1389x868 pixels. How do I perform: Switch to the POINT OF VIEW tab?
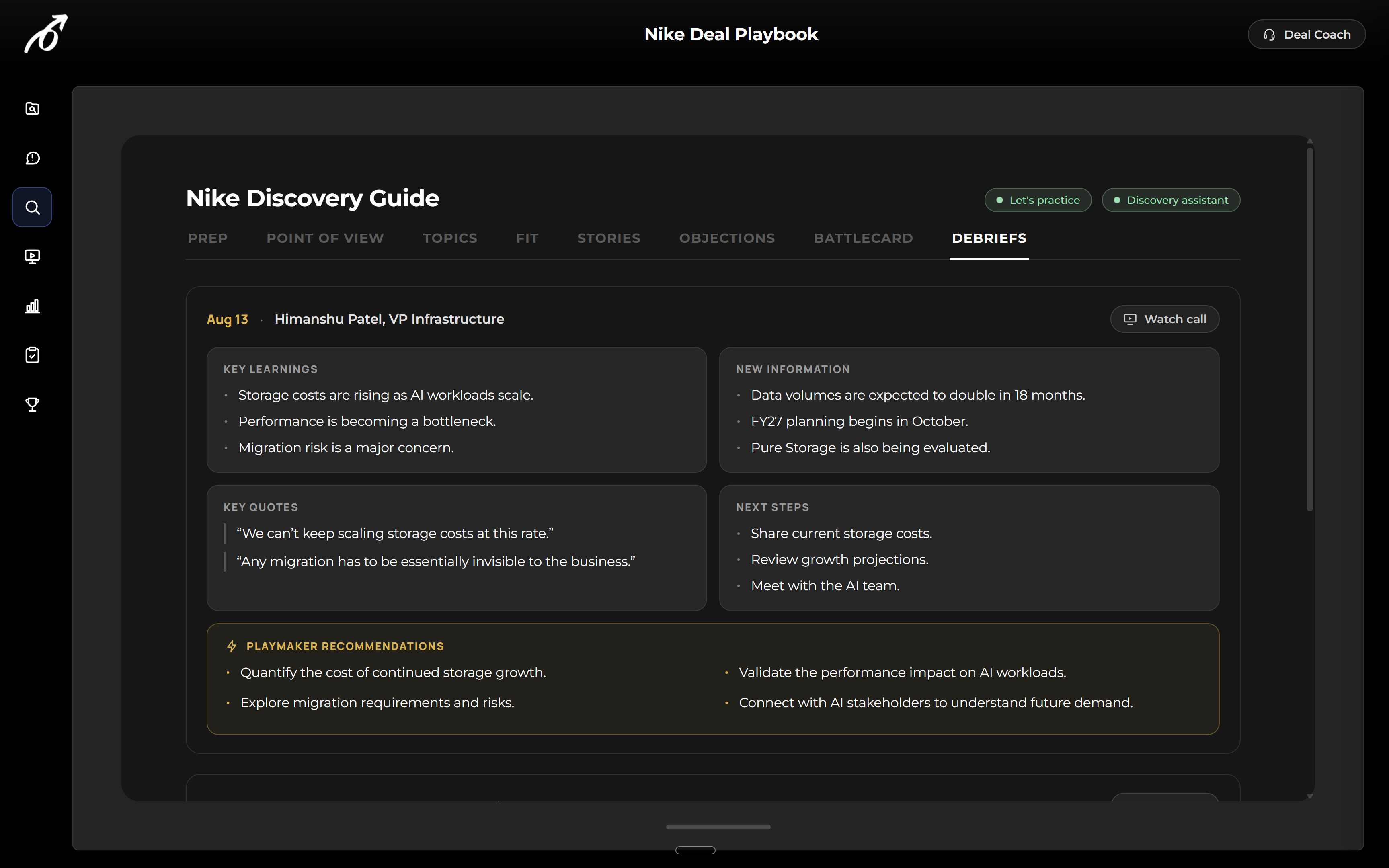coord(325,238)
